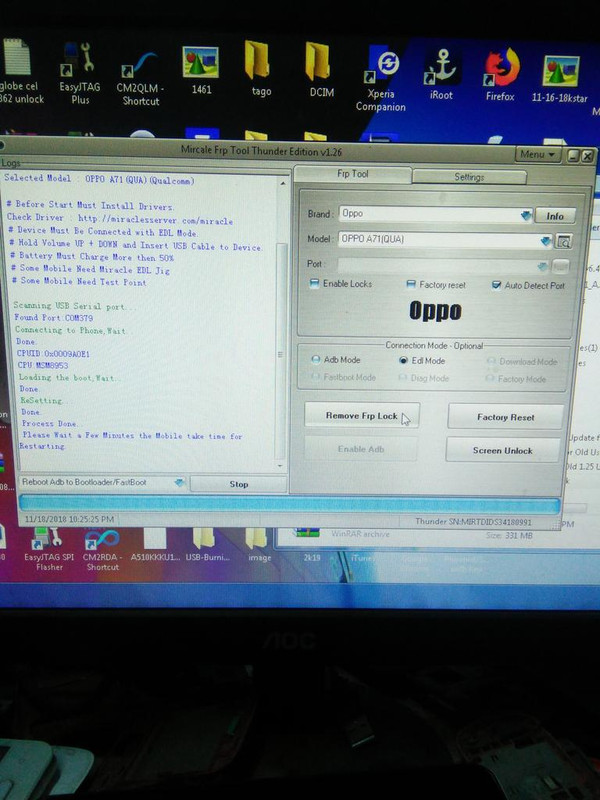The width and height of the screenshot is (600, 800).
Task: Open the CM2QLM Shortcut desktop icon
Action: tap(140, 77)
